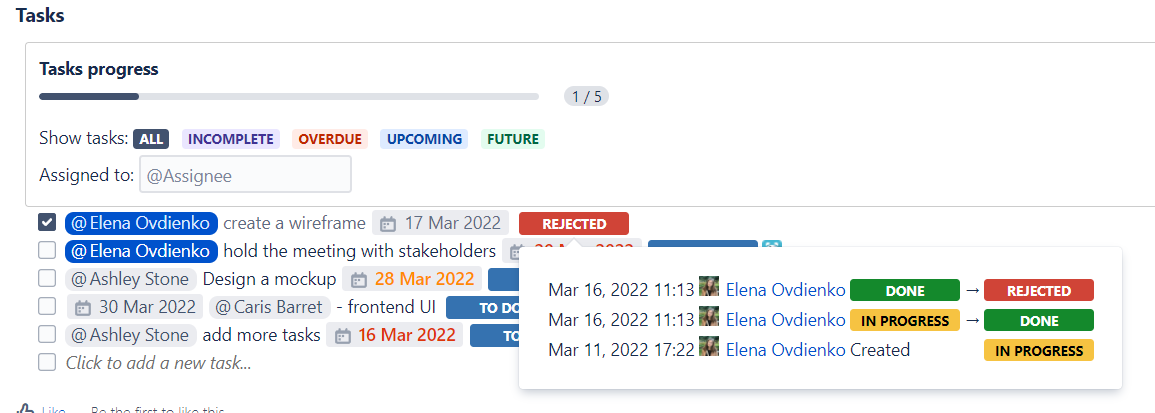1155x413 pixels.
Task: Open the REJECTED status on the wireframe task
Action: [574, 224]
